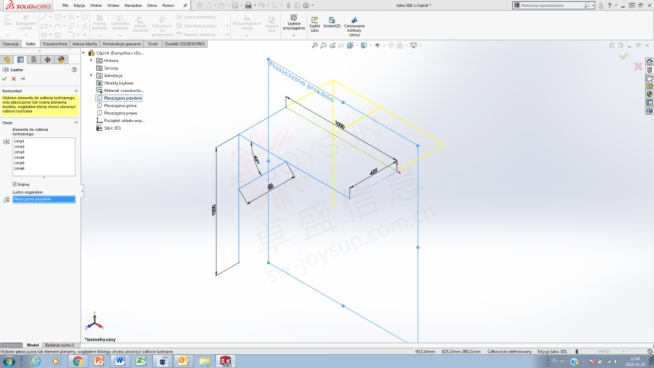This screenshot has height=368, width=654.
Task: Click the Instant2D toolbar icon
Action: [x=332, y=22]
